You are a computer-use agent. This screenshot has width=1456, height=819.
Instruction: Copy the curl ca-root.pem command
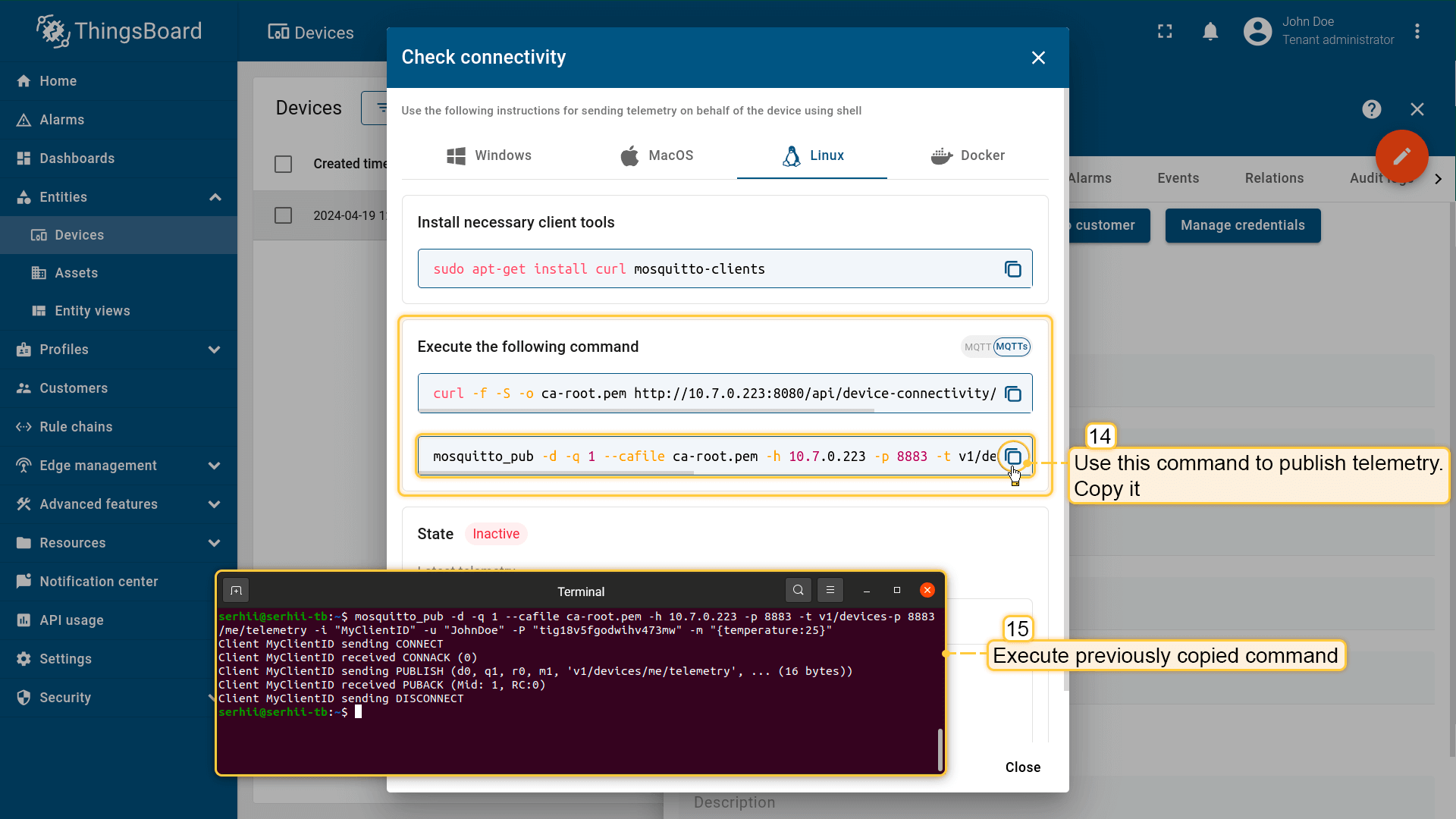click(x=1012, y=394)
